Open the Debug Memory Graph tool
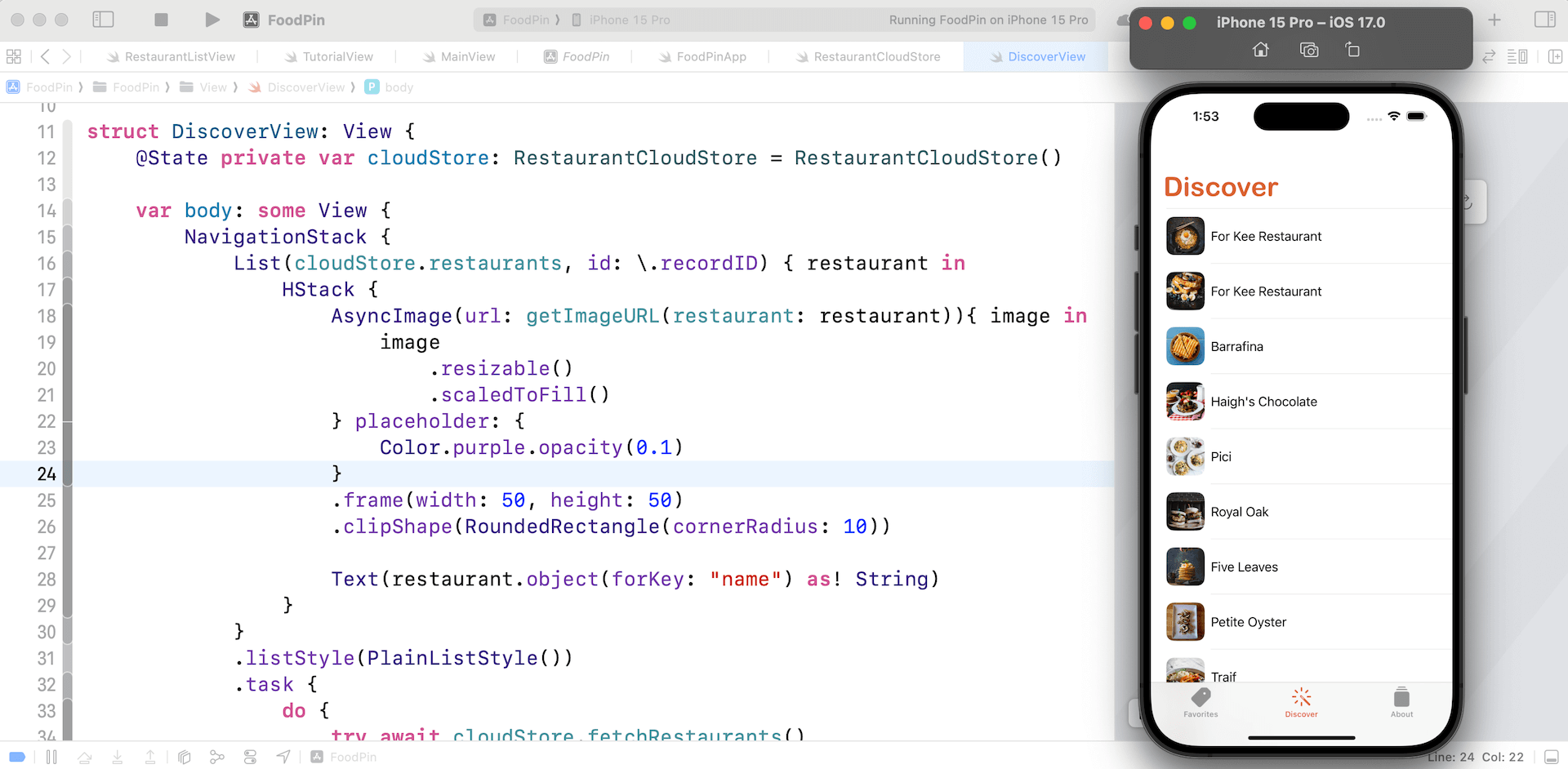Image resolution: width=1568 pixels, height=769 pixels. pyautogui.click(x=216, y=757)
